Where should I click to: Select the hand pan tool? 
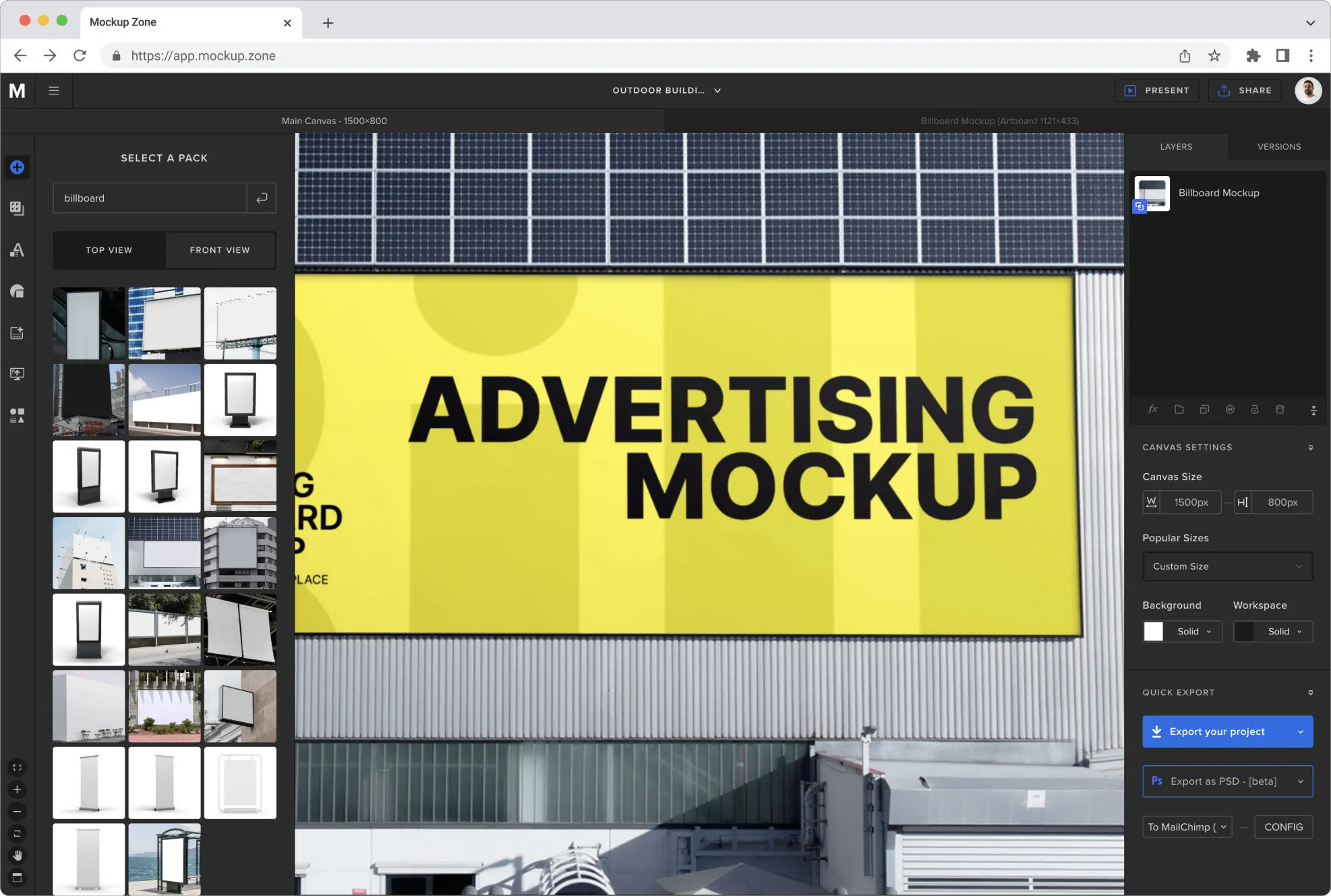[17, 856]
